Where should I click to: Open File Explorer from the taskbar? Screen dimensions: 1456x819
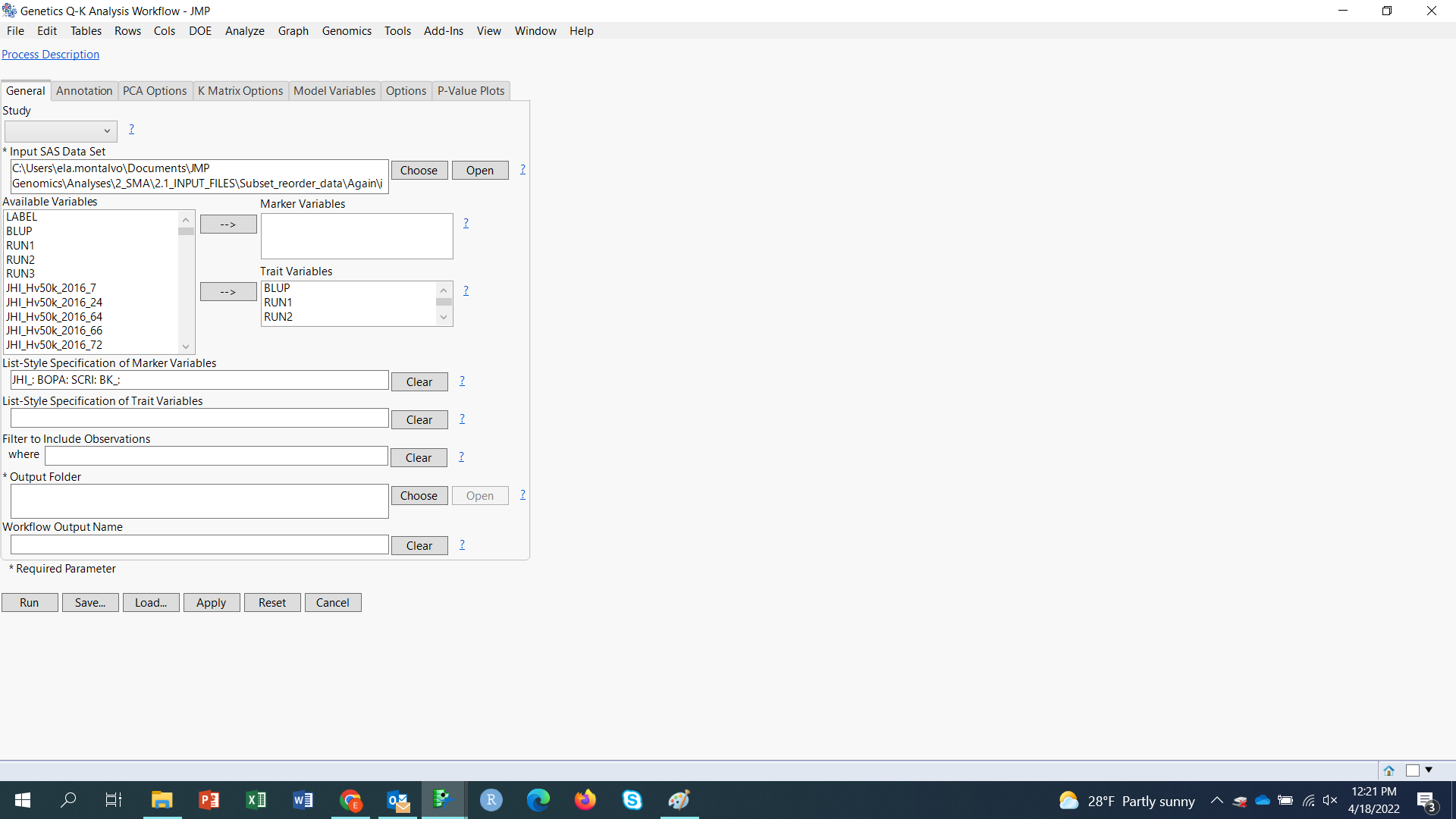pos(162,800)
